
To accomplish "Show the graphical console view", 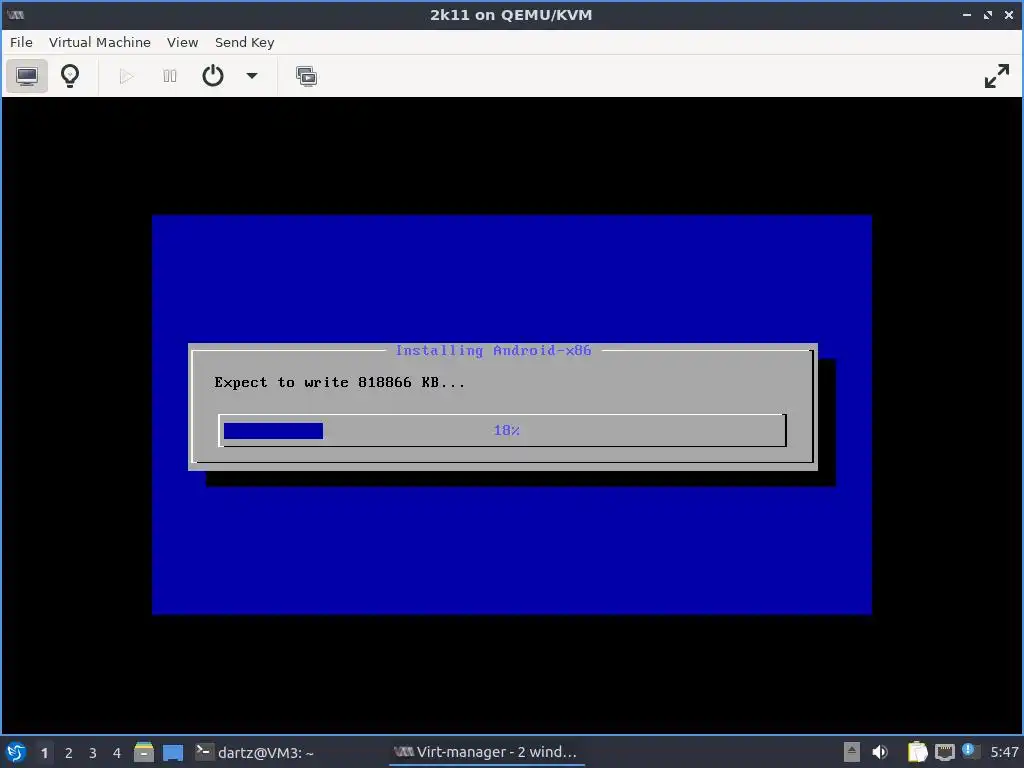I will [x=27, y=76].
